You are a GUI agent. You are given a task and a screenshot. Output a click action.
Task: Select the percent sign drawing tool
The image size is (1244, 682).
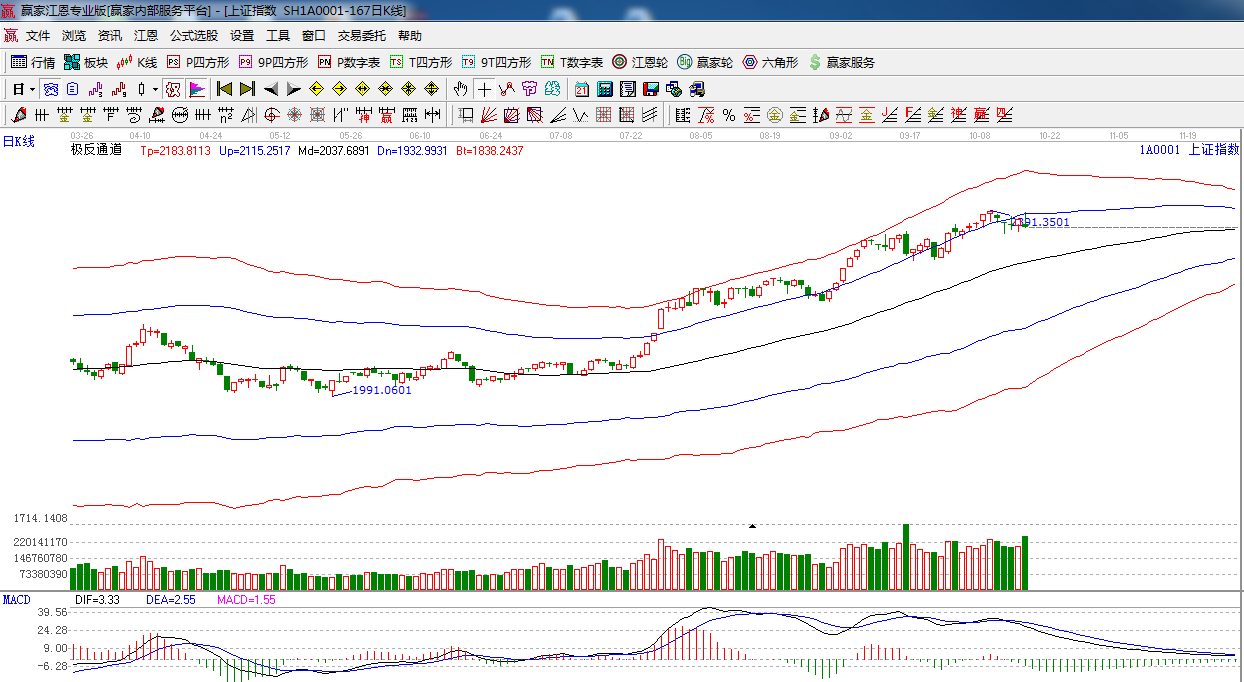(729, 115)
